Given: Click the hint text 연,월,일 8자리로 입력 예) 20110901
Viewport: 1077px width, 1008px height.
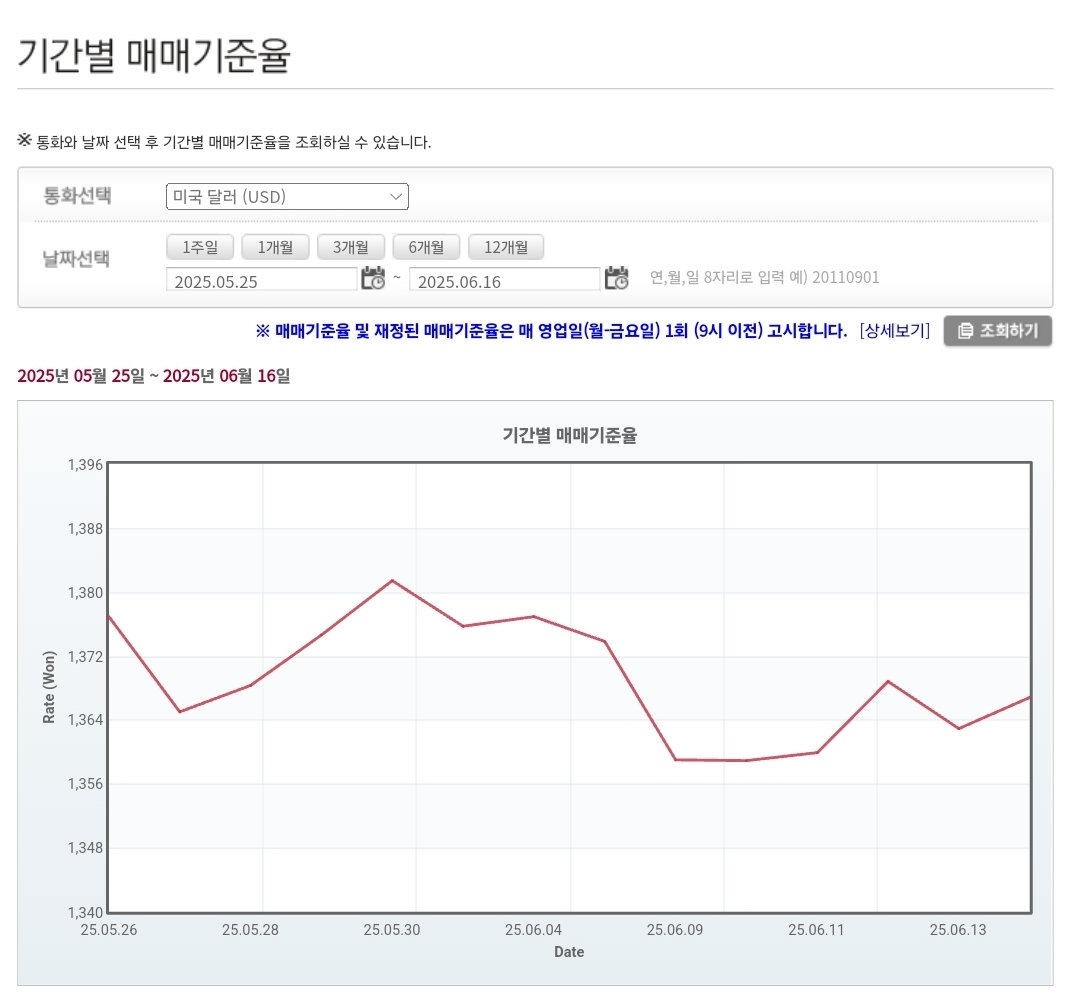Looking at the screenshot, I should pos(764,277).
